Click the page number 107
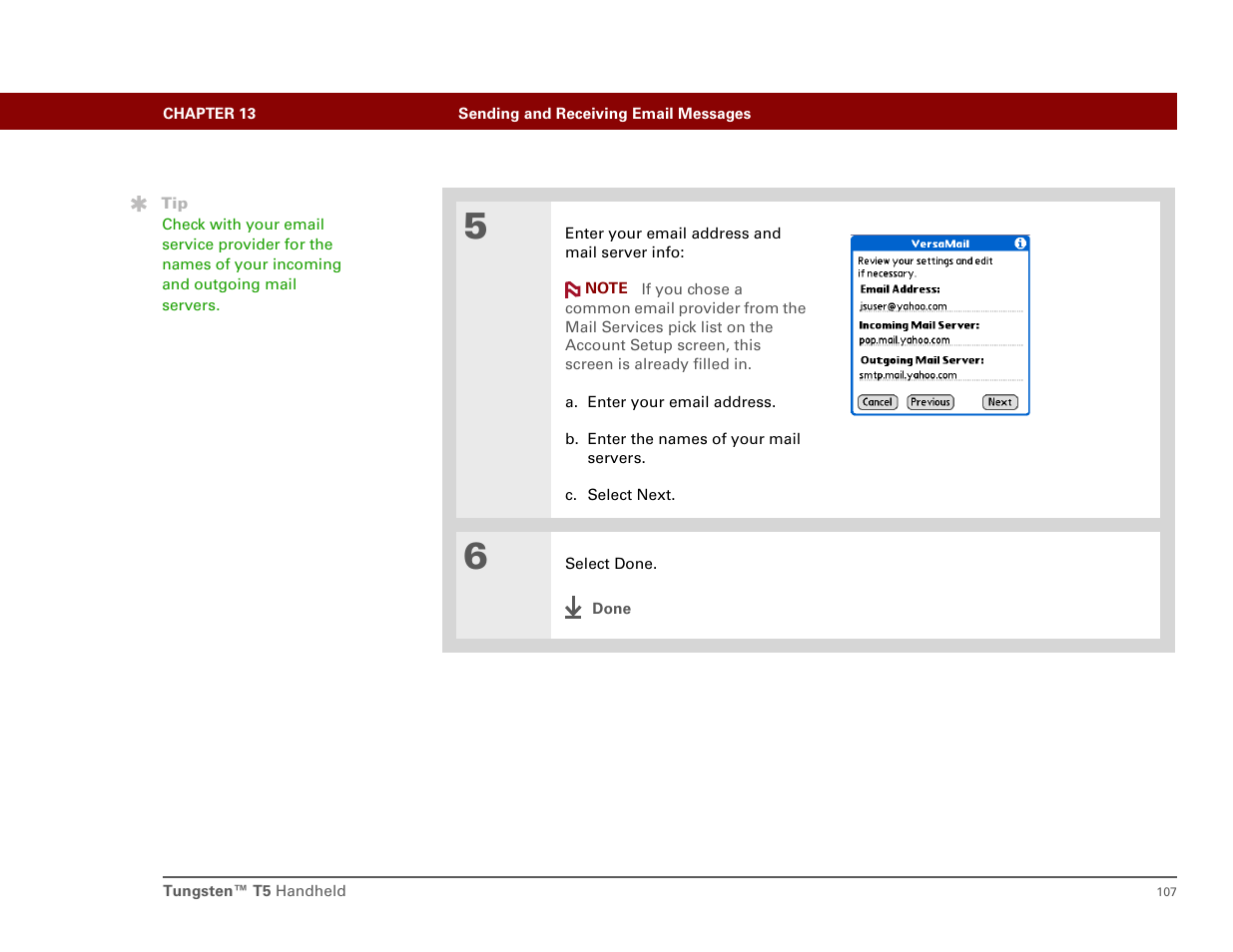1233x952 pixels. (x=1166, y=892)
